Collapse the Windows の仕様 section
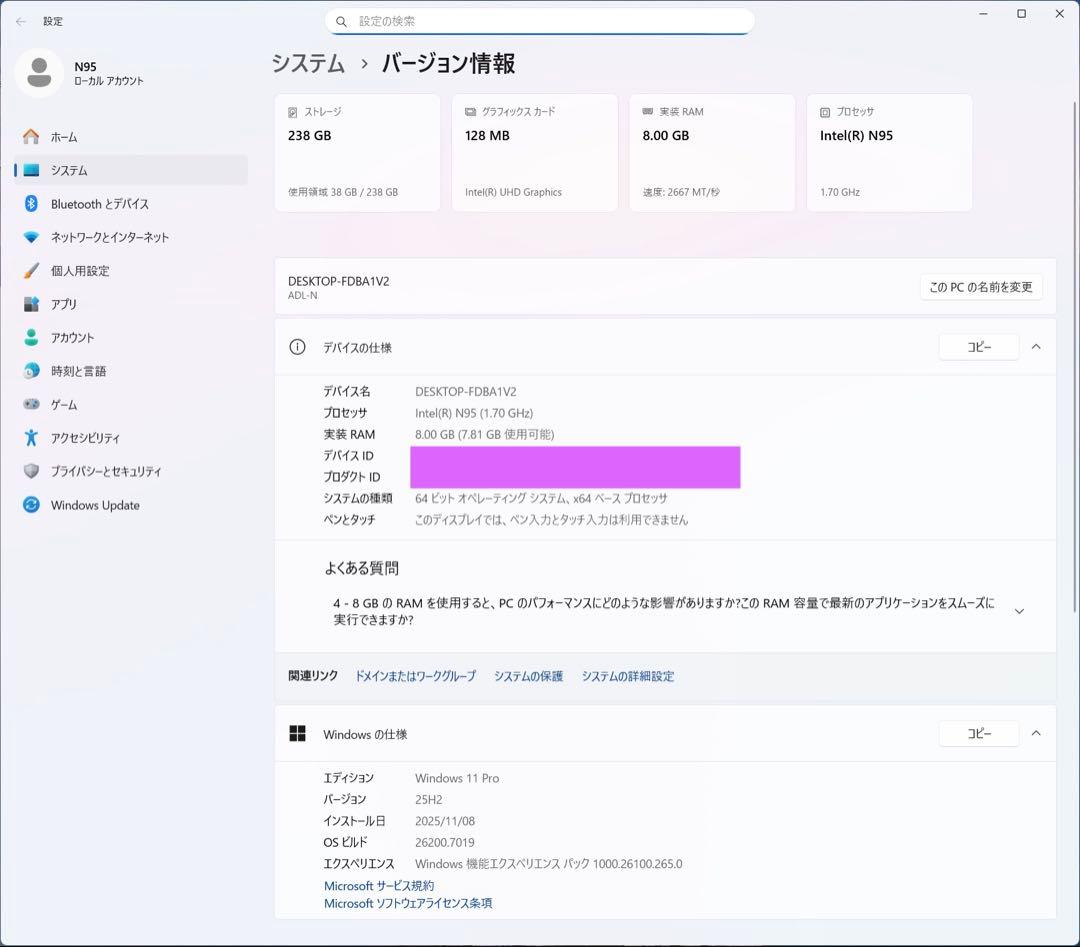Screen dimensions: 1080x947 [x=1036, y=733]
